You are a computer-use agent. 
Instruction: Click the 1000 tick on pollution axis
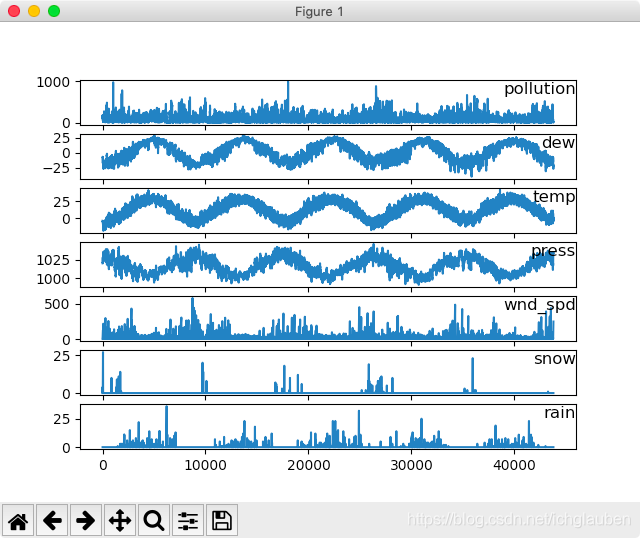(53, 82)
